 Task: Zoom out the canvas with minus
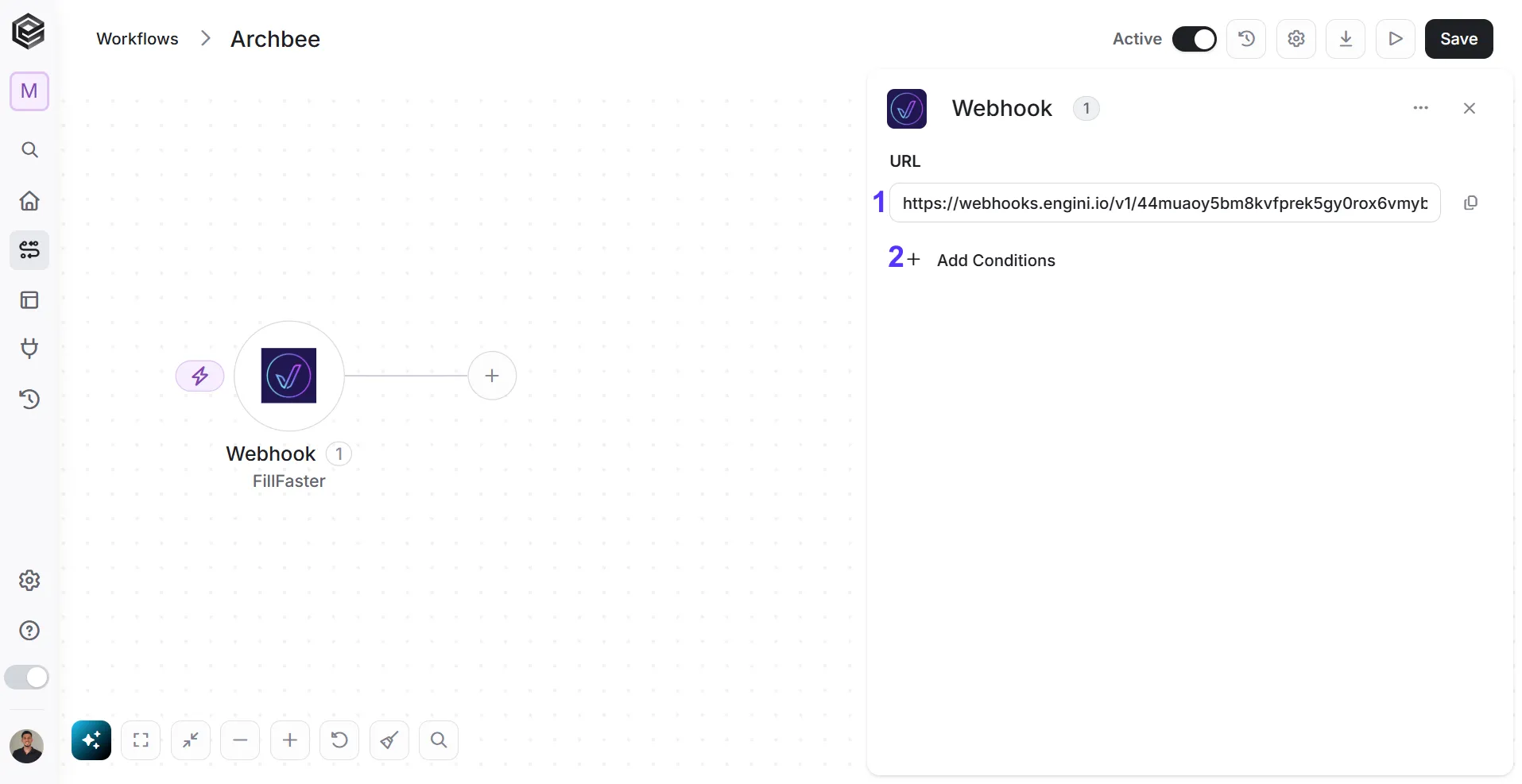coord(240,740)
